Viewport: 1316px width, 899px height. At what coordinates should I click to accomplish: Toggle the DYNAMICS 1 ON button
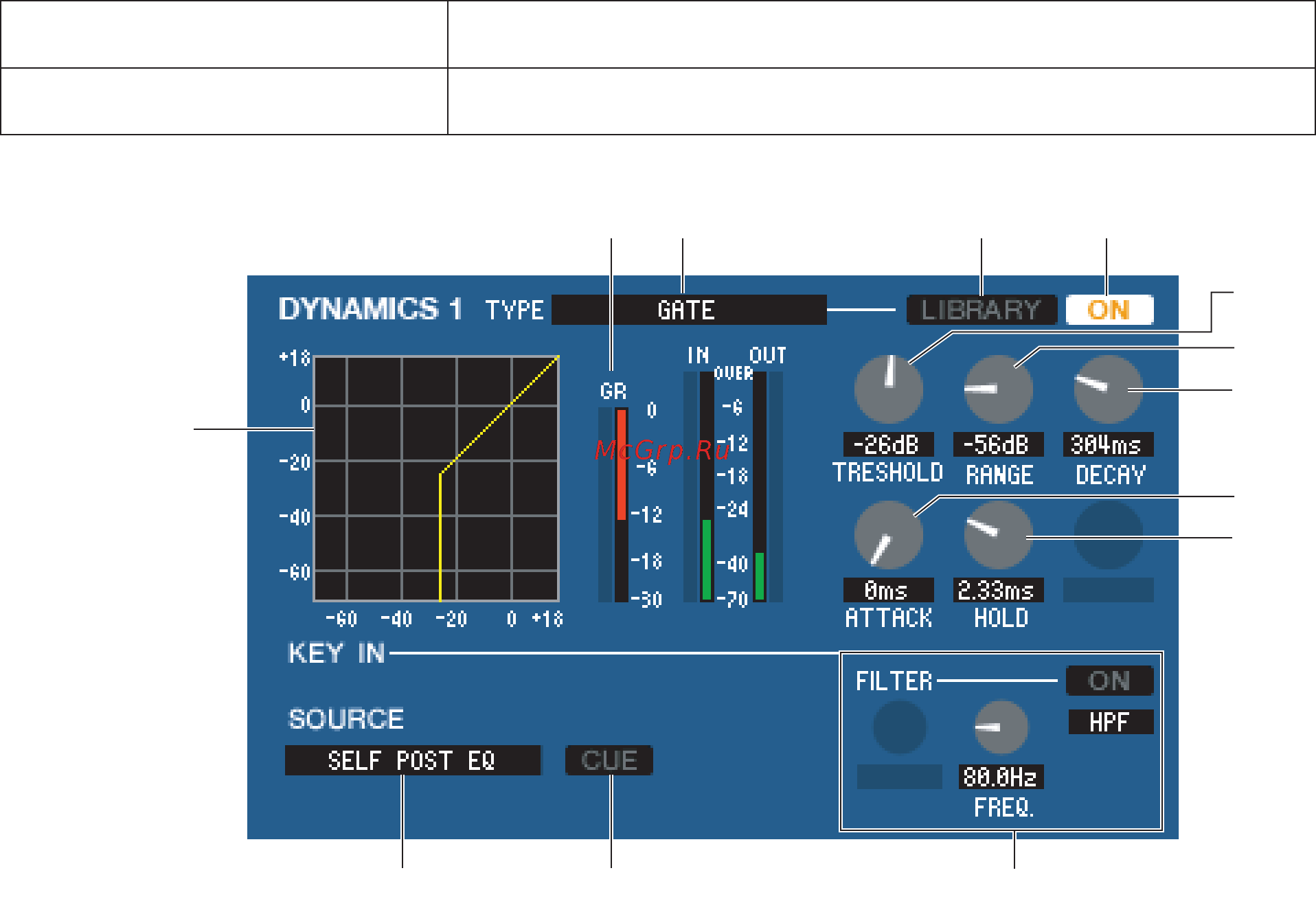pos(1109,310)
